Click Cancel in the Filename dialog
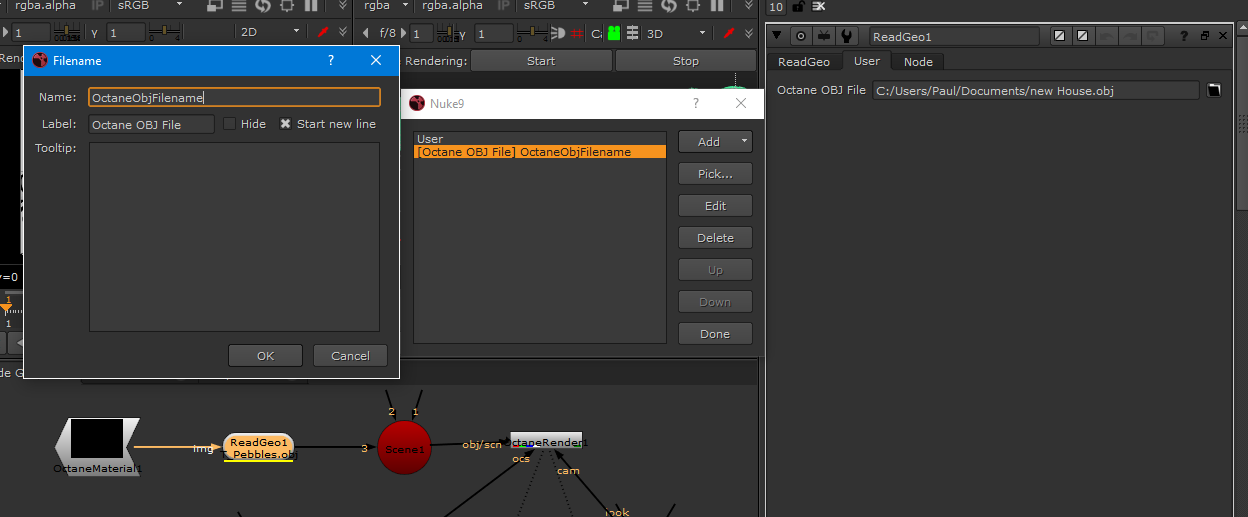1248x517 pixels. click(350, 355)
